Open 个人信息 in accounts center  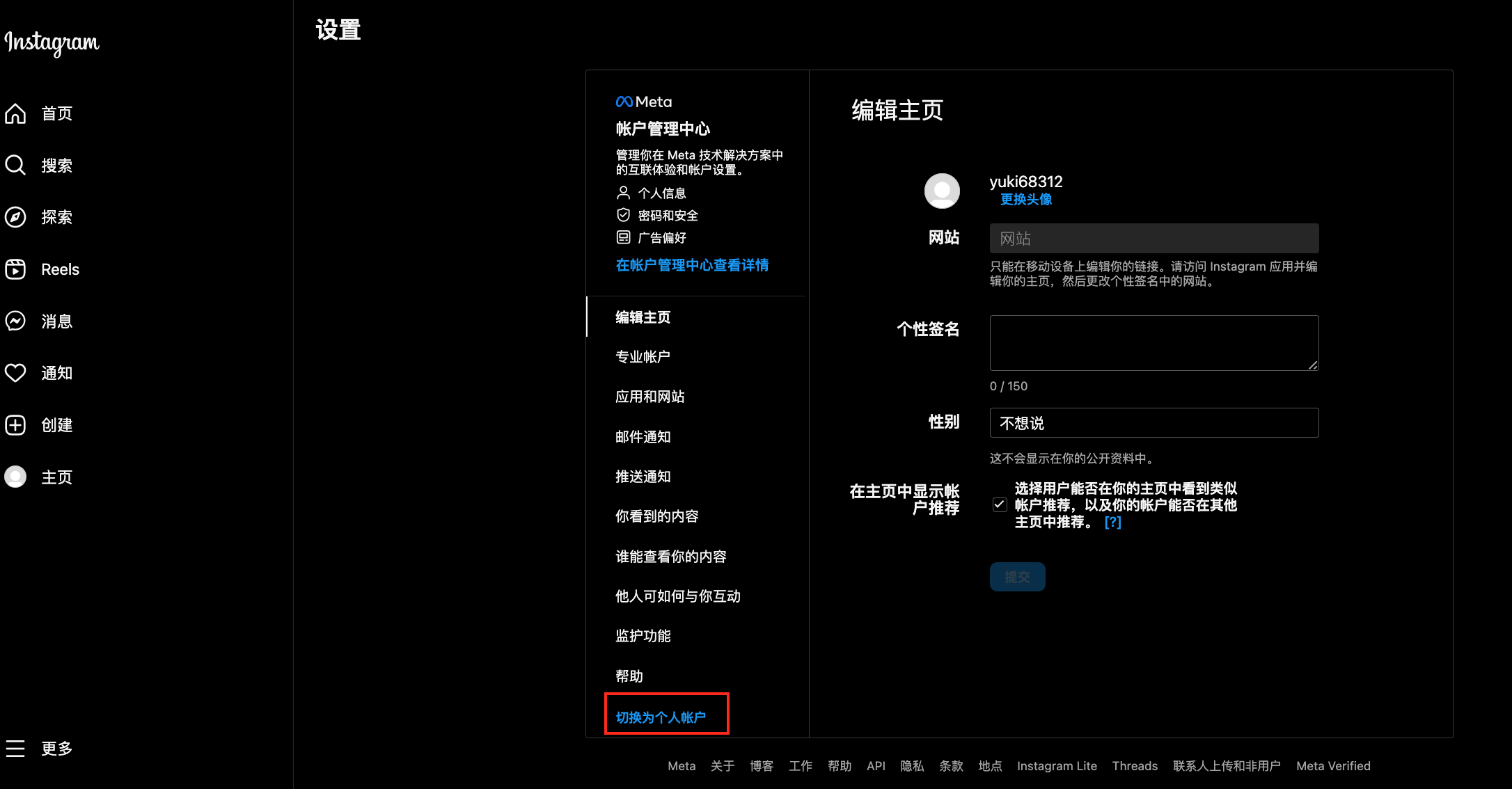(x=662, y=193)
